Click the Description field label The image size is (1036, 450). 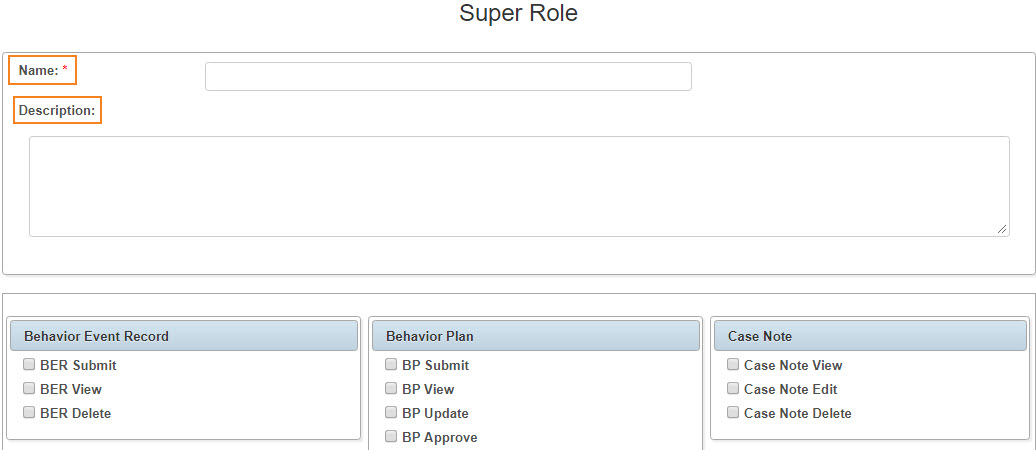57,110
